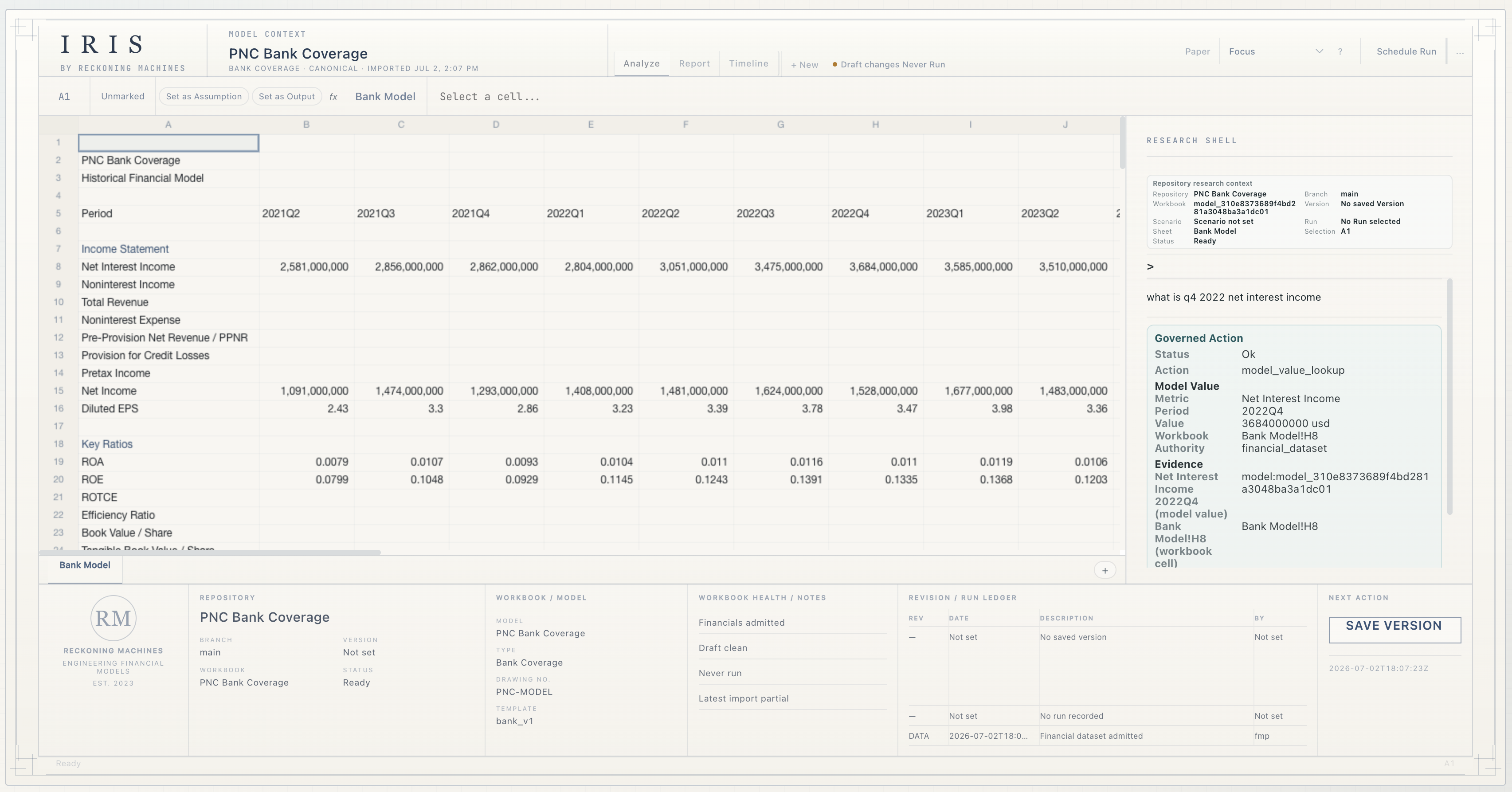This screenshot has width=1512, height=792.
Task: Click the Set as Assumption button
Action: 204,96
